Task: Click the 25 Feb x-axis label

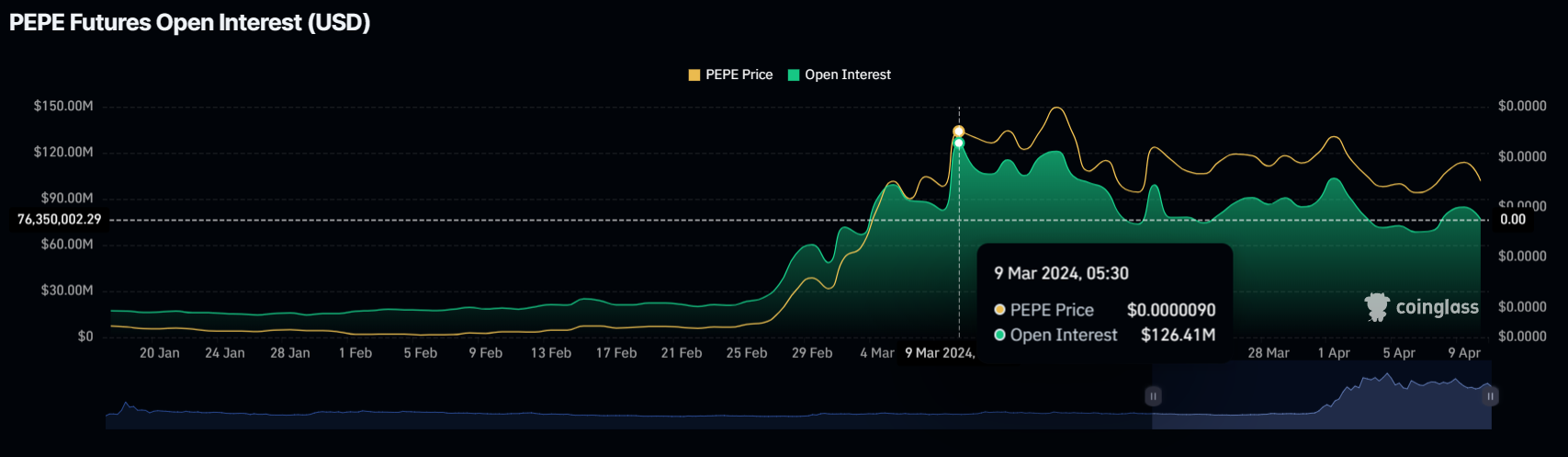Action: (x=746, y=353)
